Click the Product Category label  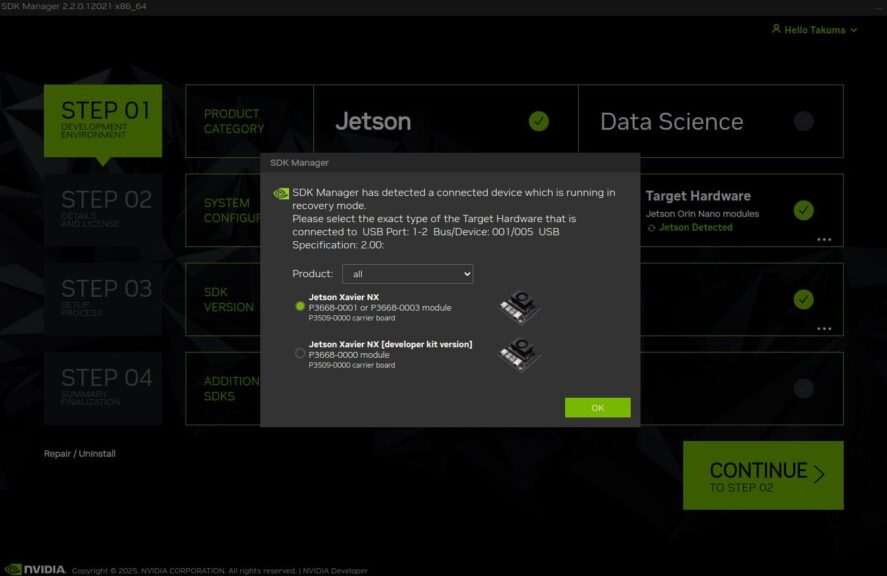(x=234, y=121)
